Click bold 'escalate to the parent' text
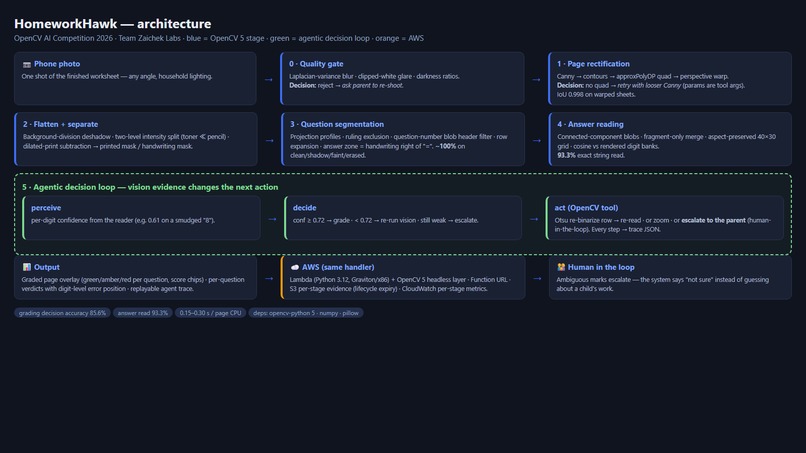Screen dimensions: 806x453 click(713, 221)
